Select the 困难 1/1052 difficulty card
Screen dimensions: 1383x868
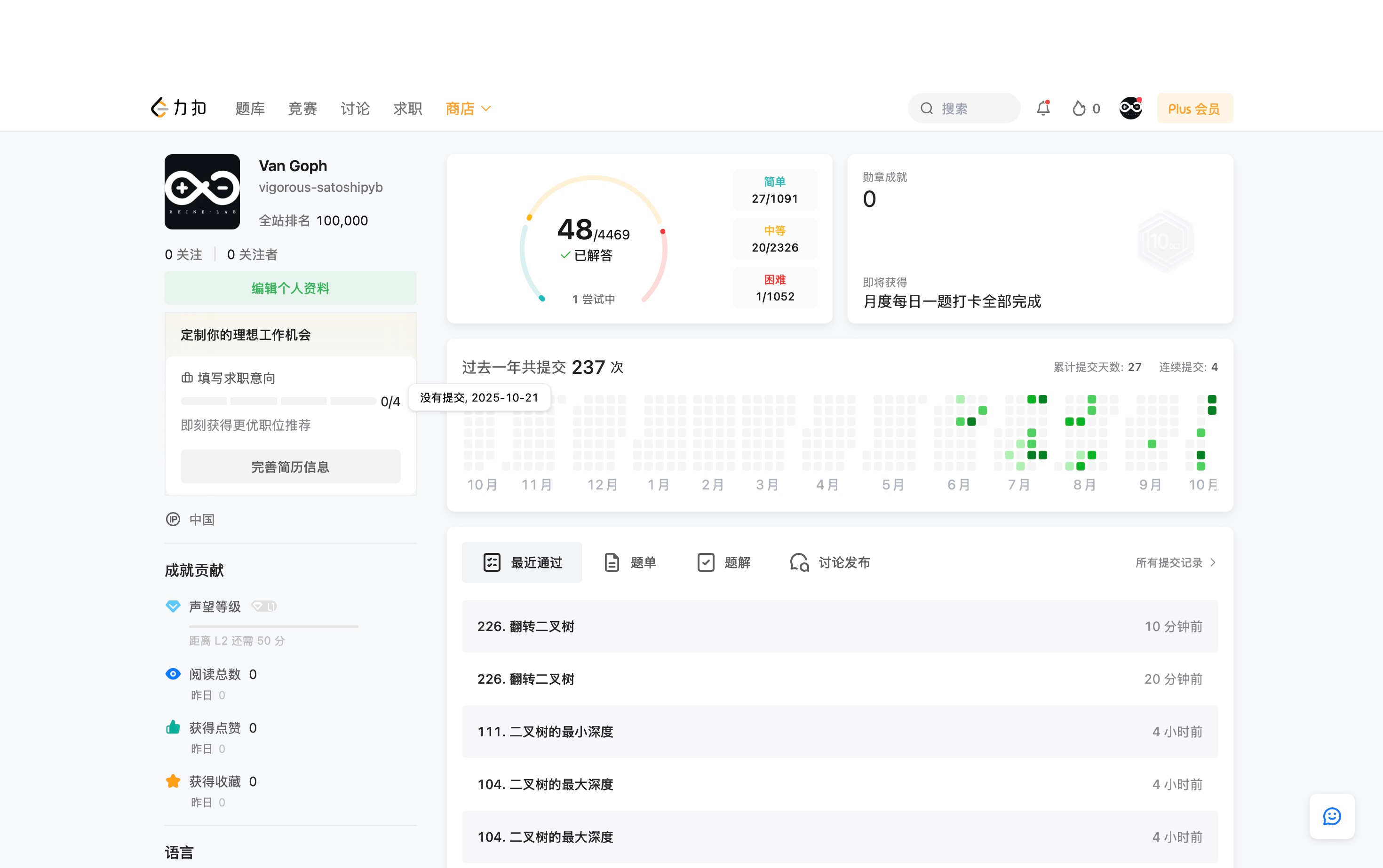pos(775,288)
